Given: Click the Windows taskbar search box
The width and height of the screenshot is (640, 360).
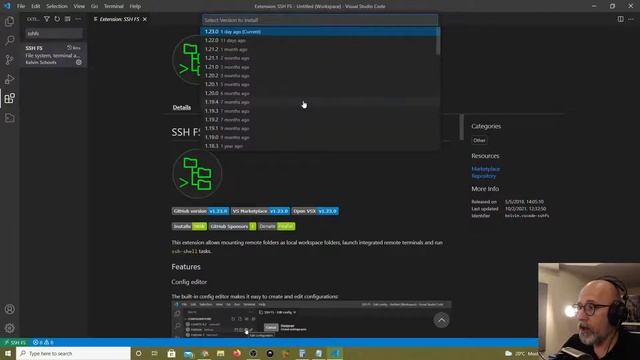Looking at the screenshot, I should coord(73,353).
